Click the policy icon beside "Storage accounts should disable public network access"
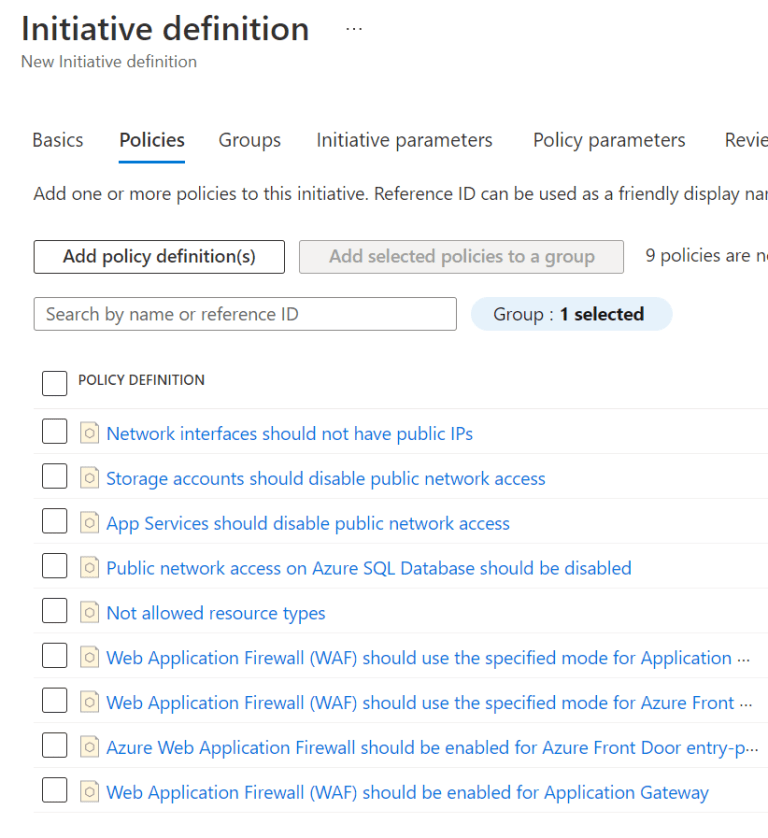 point(89,476)
